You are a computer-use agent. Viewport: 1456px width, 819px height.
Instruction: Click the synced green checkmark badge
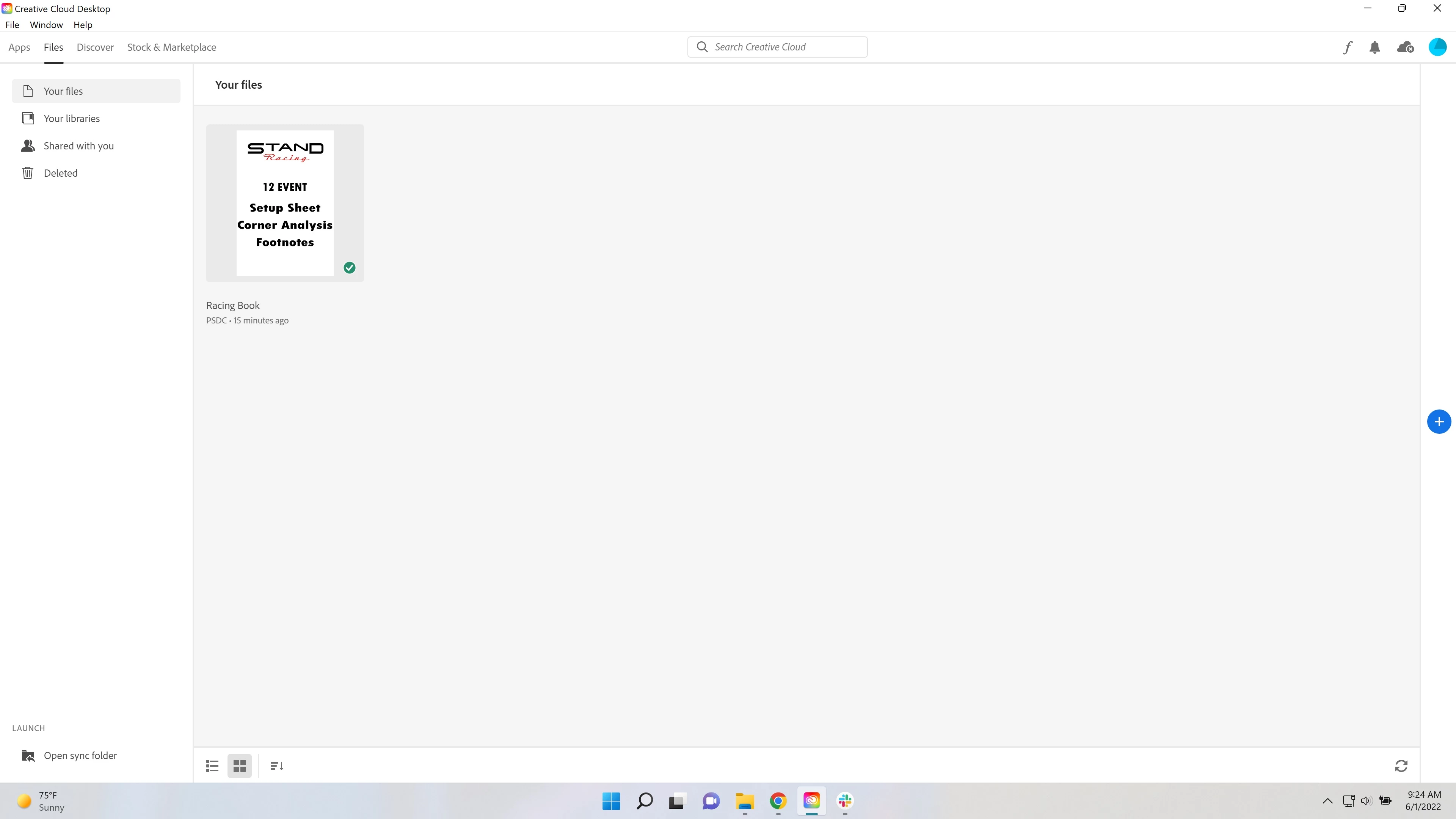pos(349,268)
